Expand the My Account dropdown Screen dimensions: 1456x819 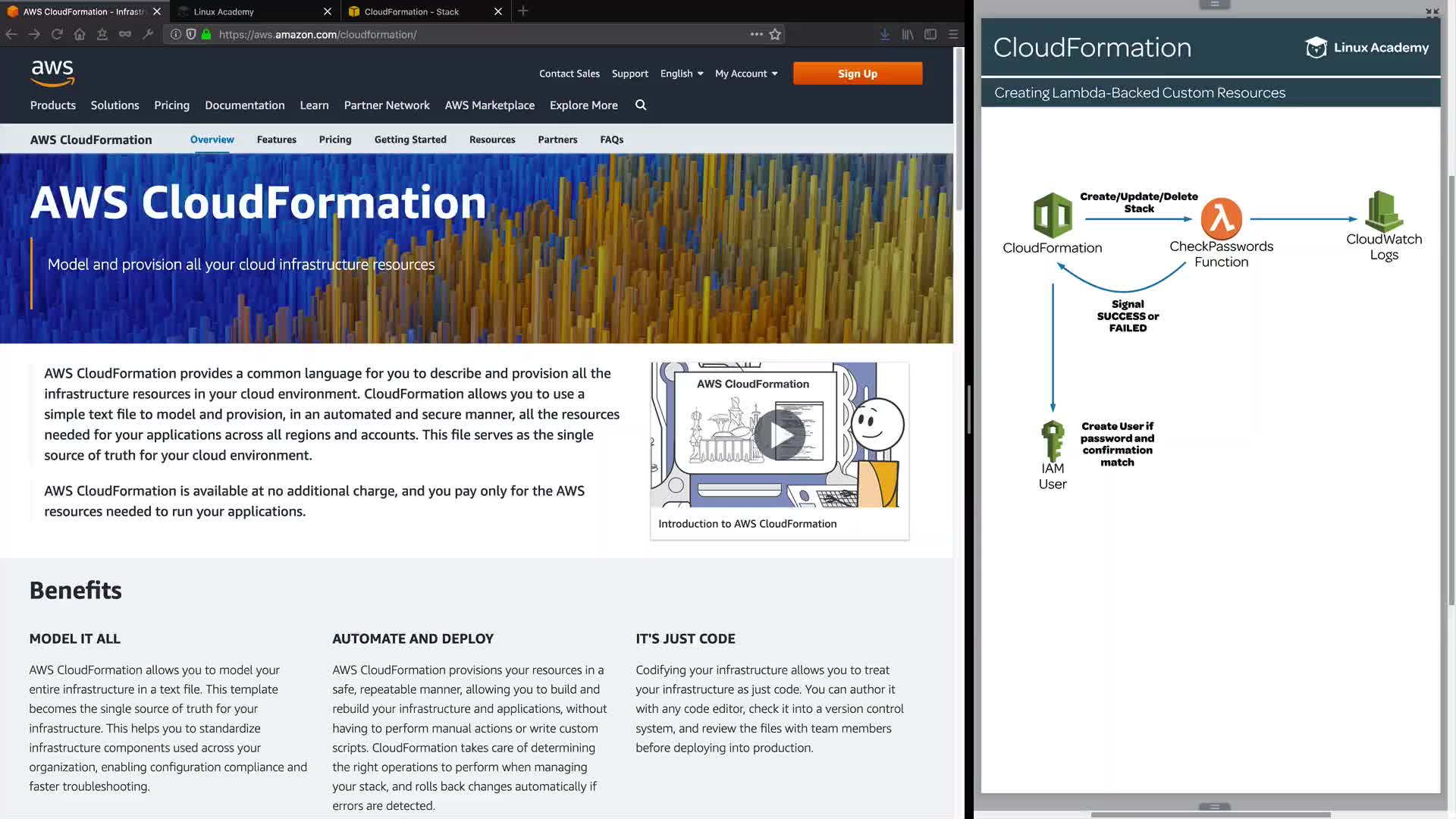745,74
